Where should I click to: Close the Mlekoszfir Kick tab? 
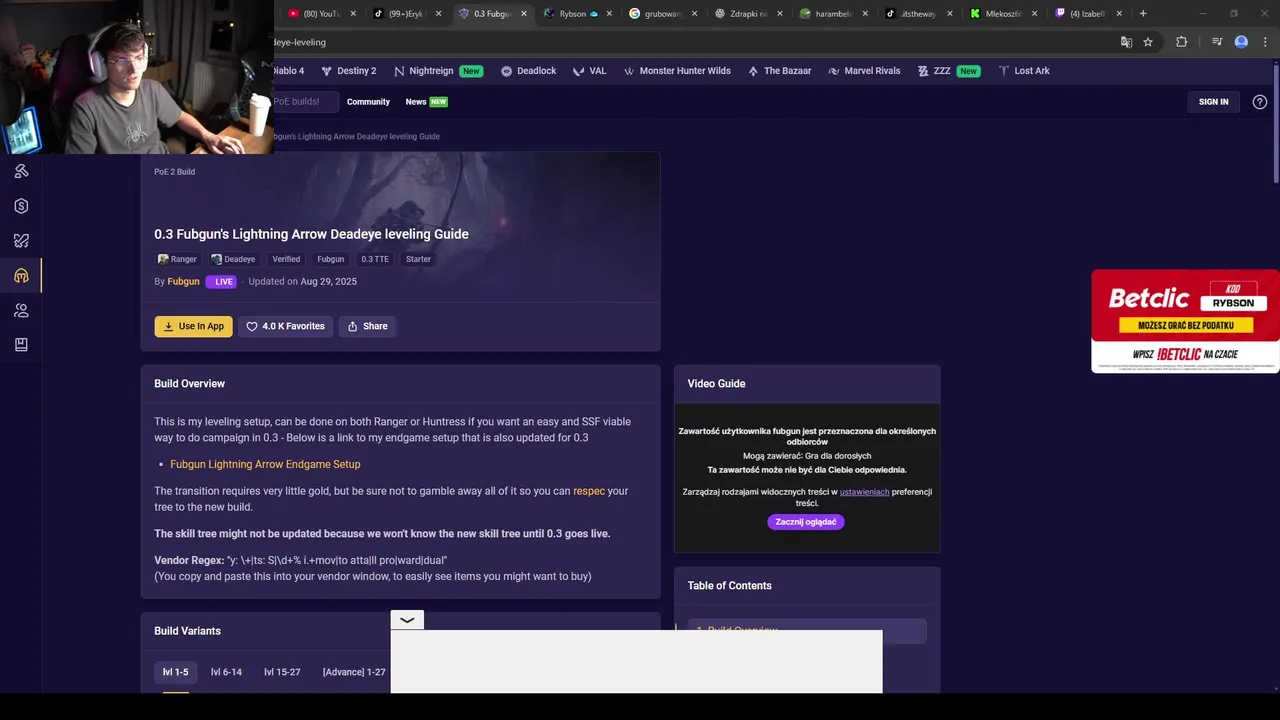[1034, 14]
